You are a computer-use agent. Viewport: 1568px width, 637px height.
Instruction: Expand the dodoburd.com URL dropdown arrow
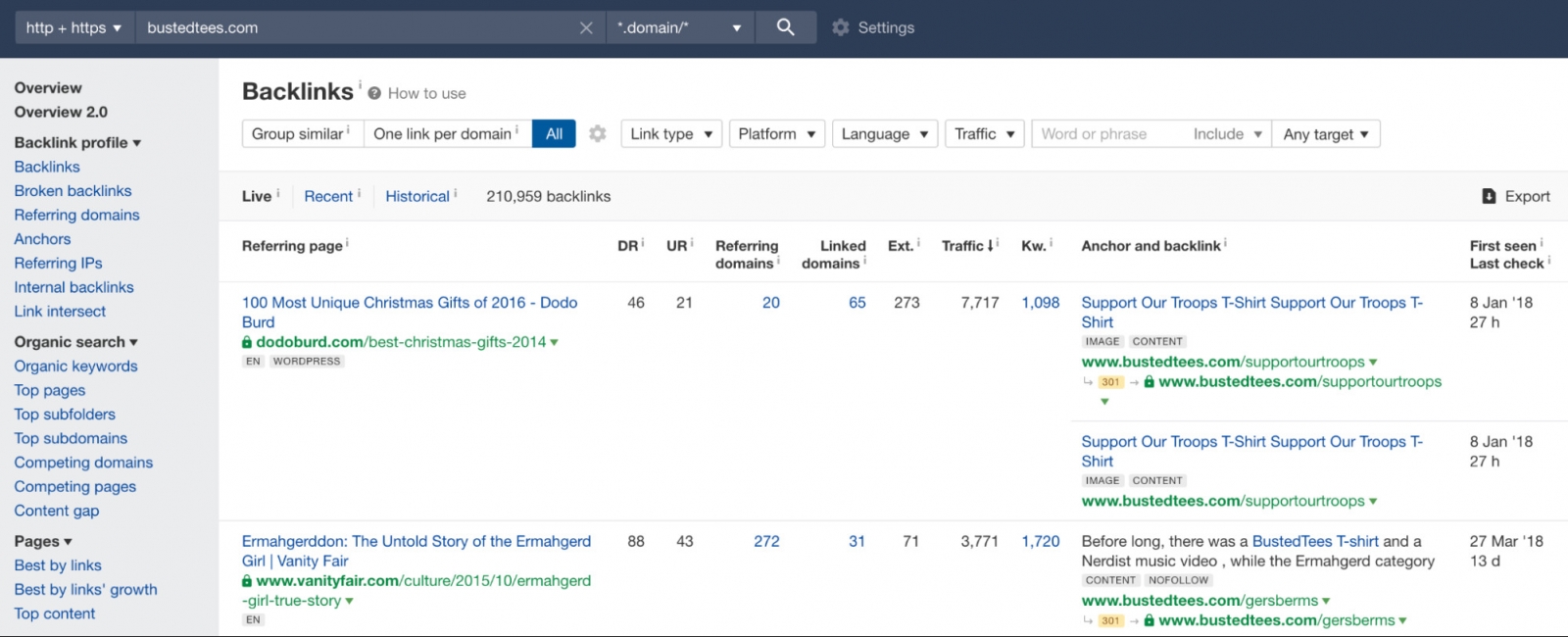tap(554, 343)
